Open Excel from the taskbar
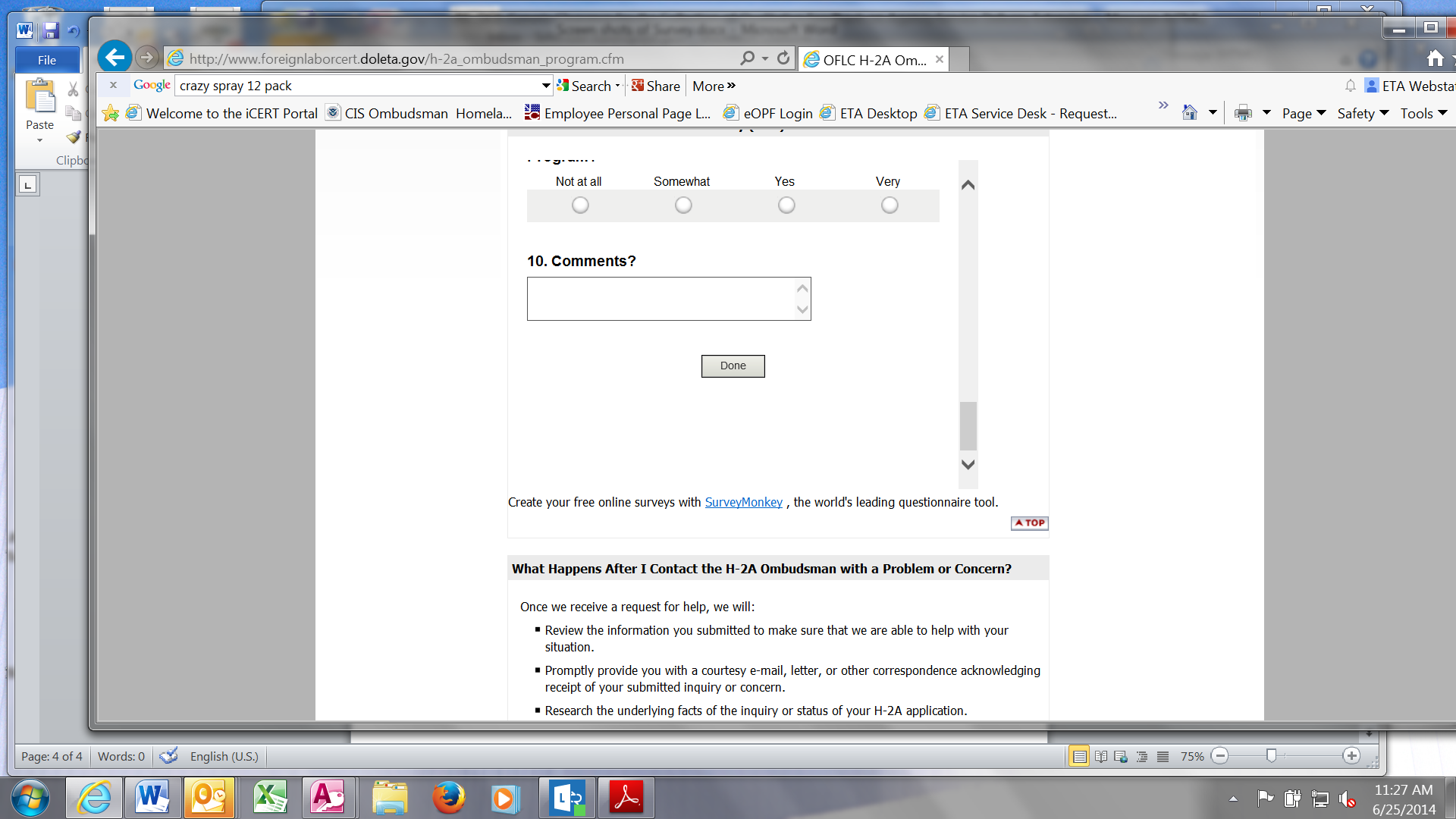The height and width of the screenshot is (819, 1456). (269, 798)
